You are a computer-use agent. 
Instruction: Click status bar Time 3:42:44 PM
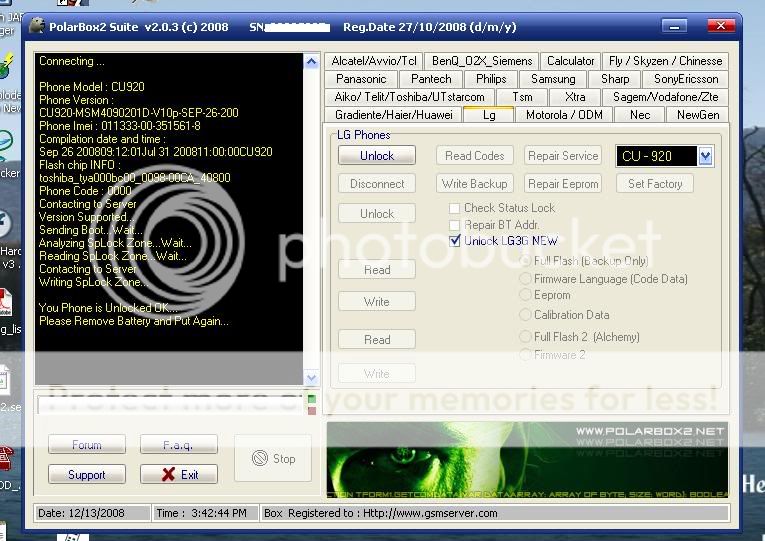coord(205,513)
